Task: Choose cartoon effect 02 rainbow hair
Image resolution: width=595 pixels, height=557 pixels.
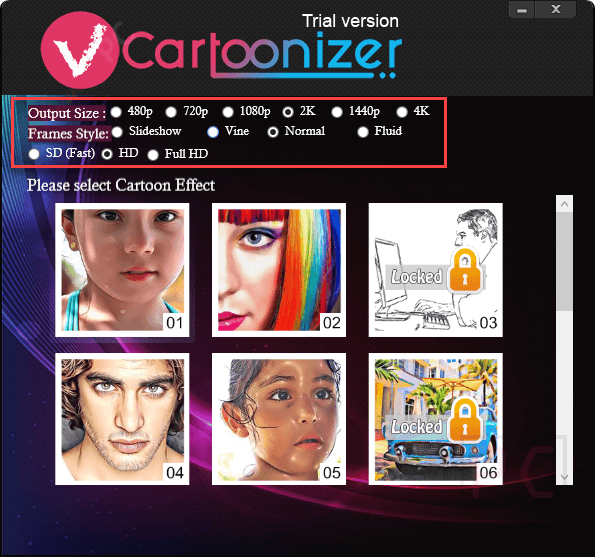Action: pos(279,270)
